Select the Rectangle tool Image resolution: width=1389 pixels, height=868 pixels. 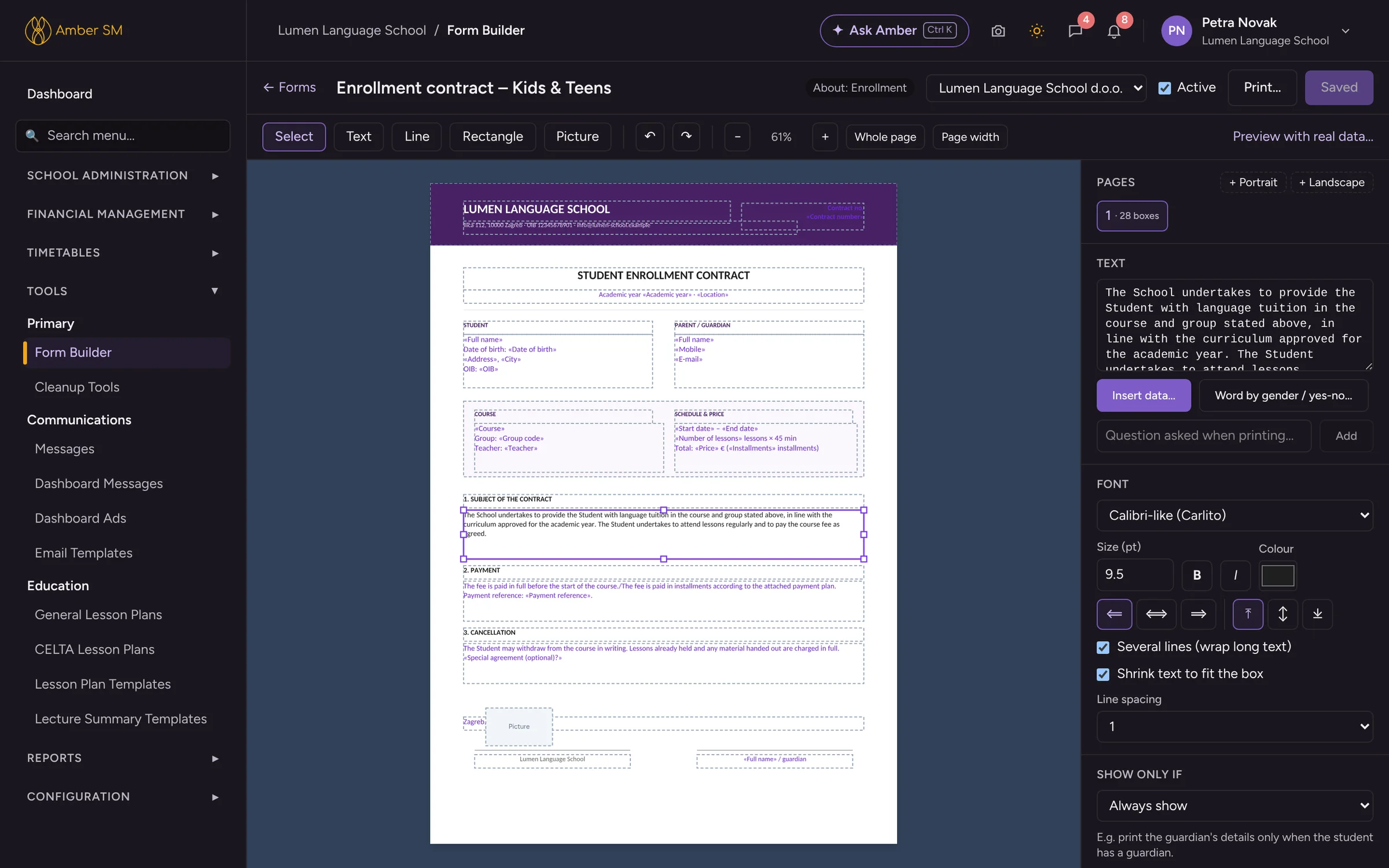pyautogui.click(x=493, y=137)
